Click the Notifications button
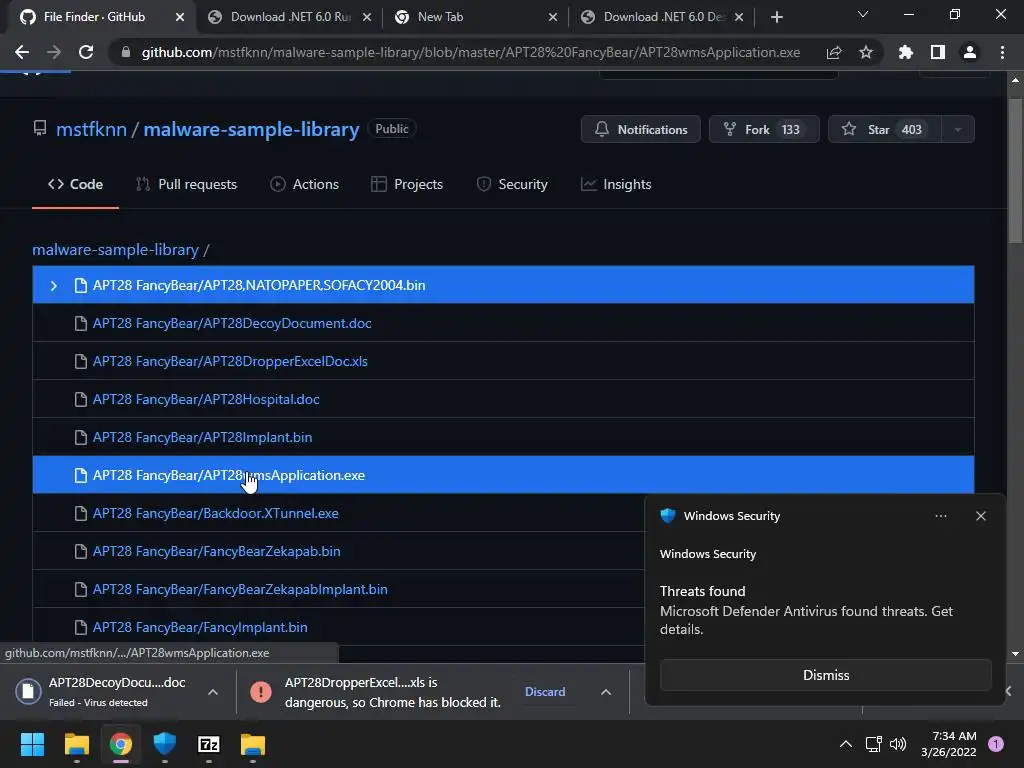 (x=641, y=129)
